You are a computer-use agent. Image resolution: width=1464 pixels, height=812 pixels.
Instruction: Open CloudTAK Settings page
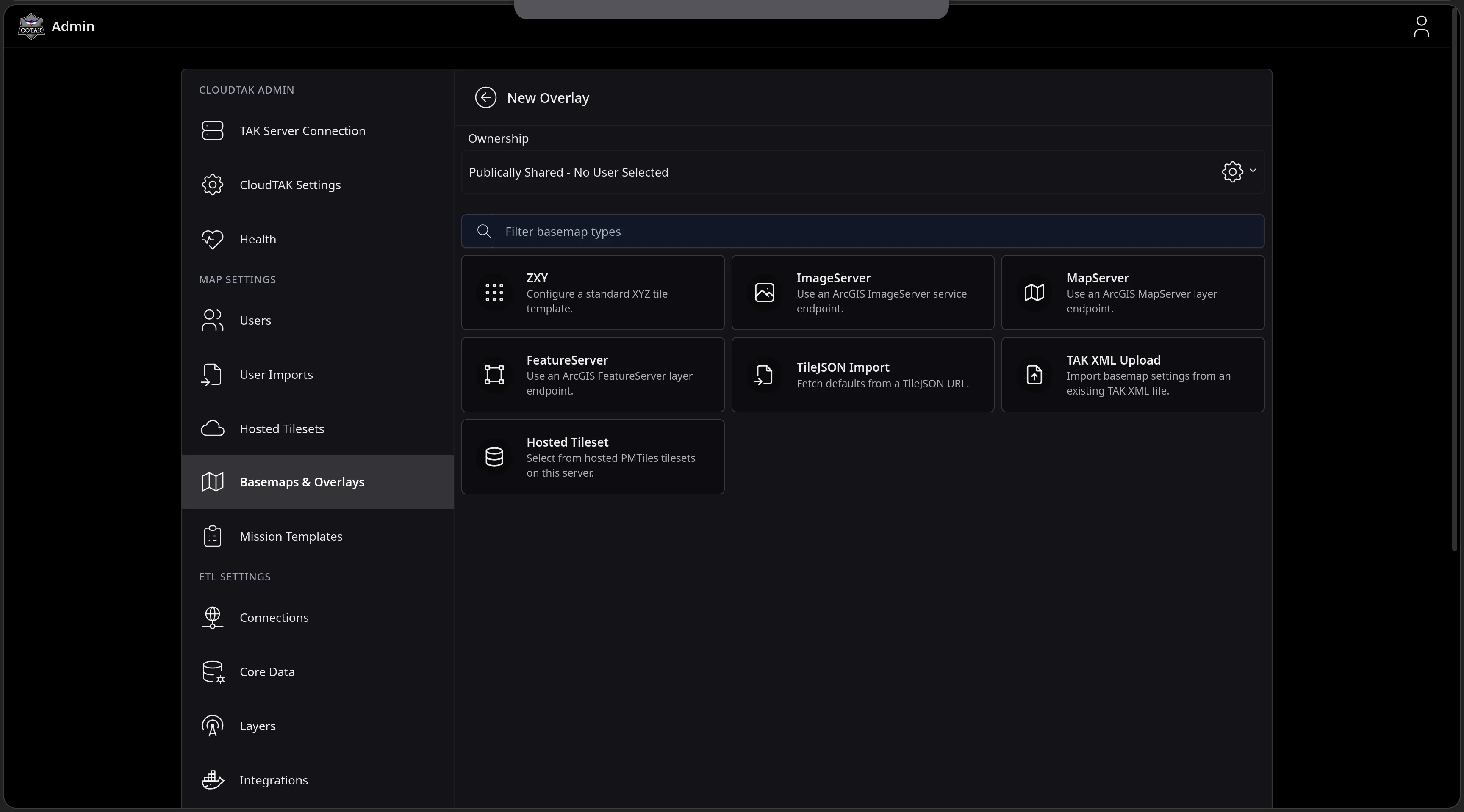pos(318,185)
